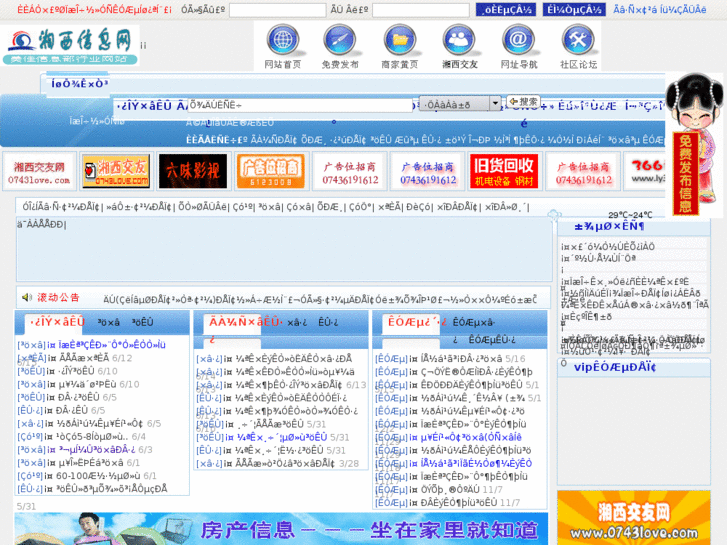Open the 湘西交友网 0743love.com banner
The width and height of the screenshot is (727, 545).
click(x=39, y=172)
